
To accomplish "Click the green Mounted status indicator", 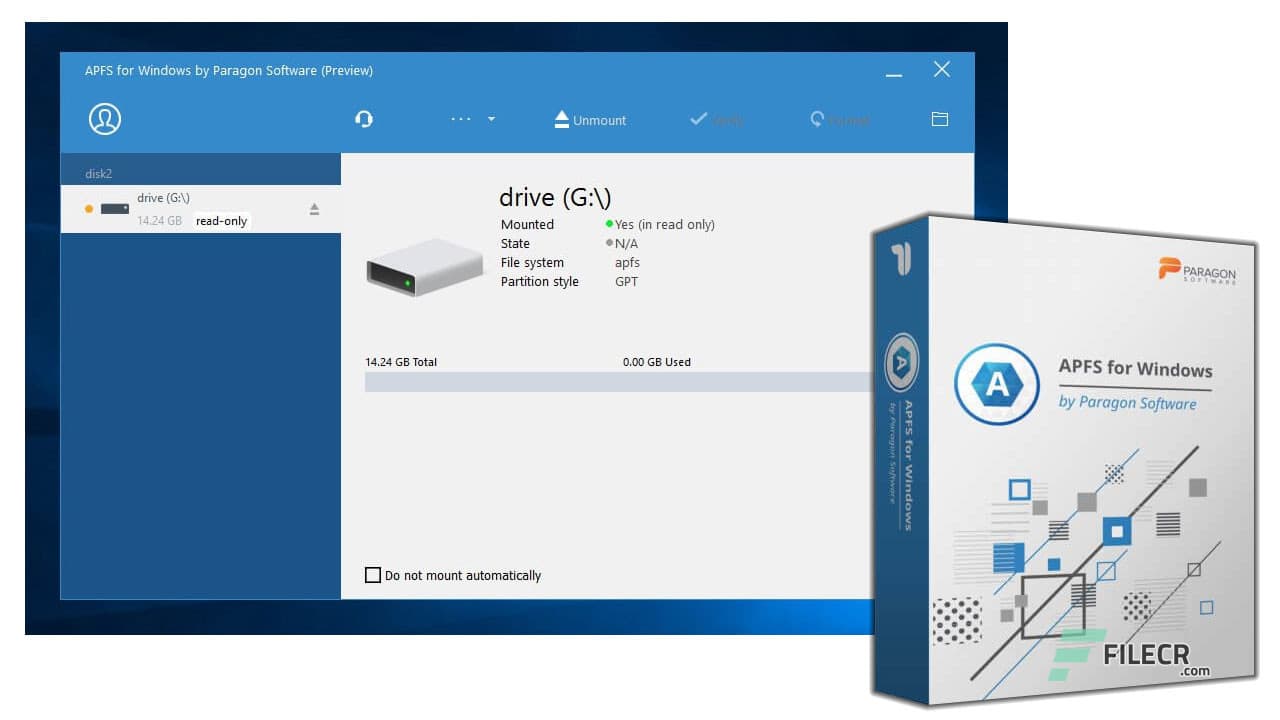I will click(x=610, y=224).
